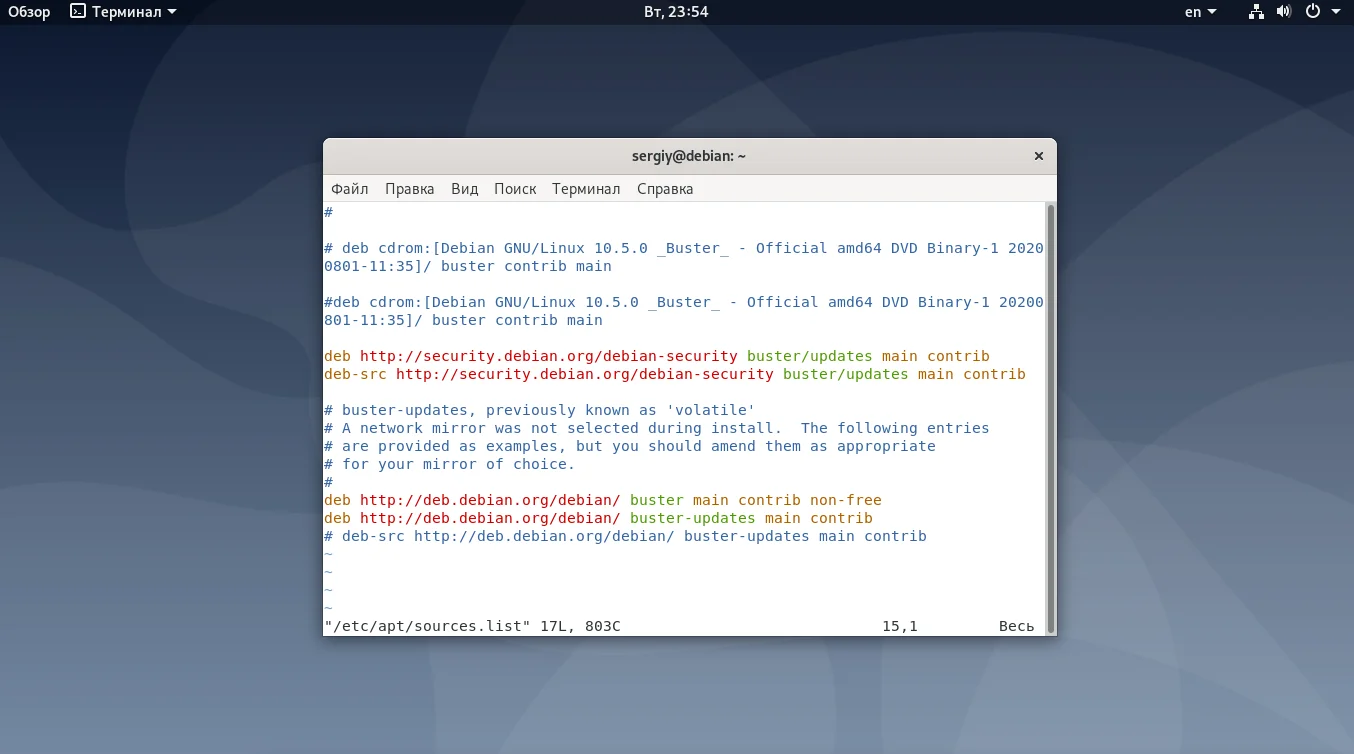1354x754 pixels.
Task: Expand the system menu arrow
Action: [x=1336, y=12]
